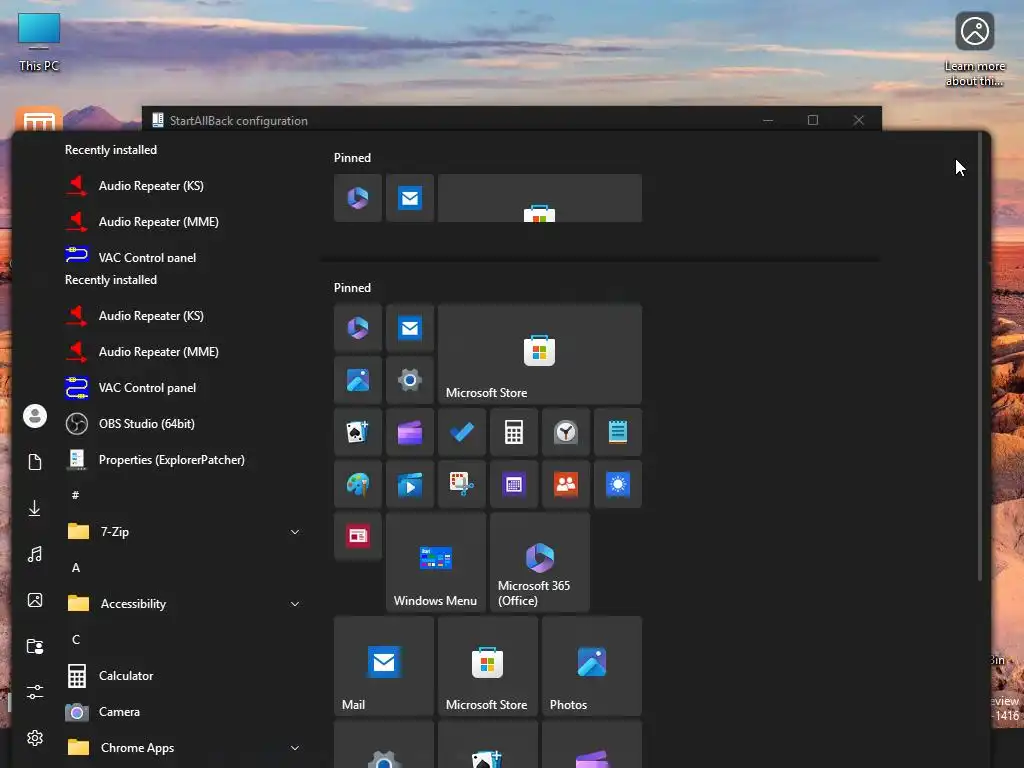Open Music from the Start sidebar
The height and width of the screenshot is (768, 1024).
pyautogui.click(x=35, y=554)
